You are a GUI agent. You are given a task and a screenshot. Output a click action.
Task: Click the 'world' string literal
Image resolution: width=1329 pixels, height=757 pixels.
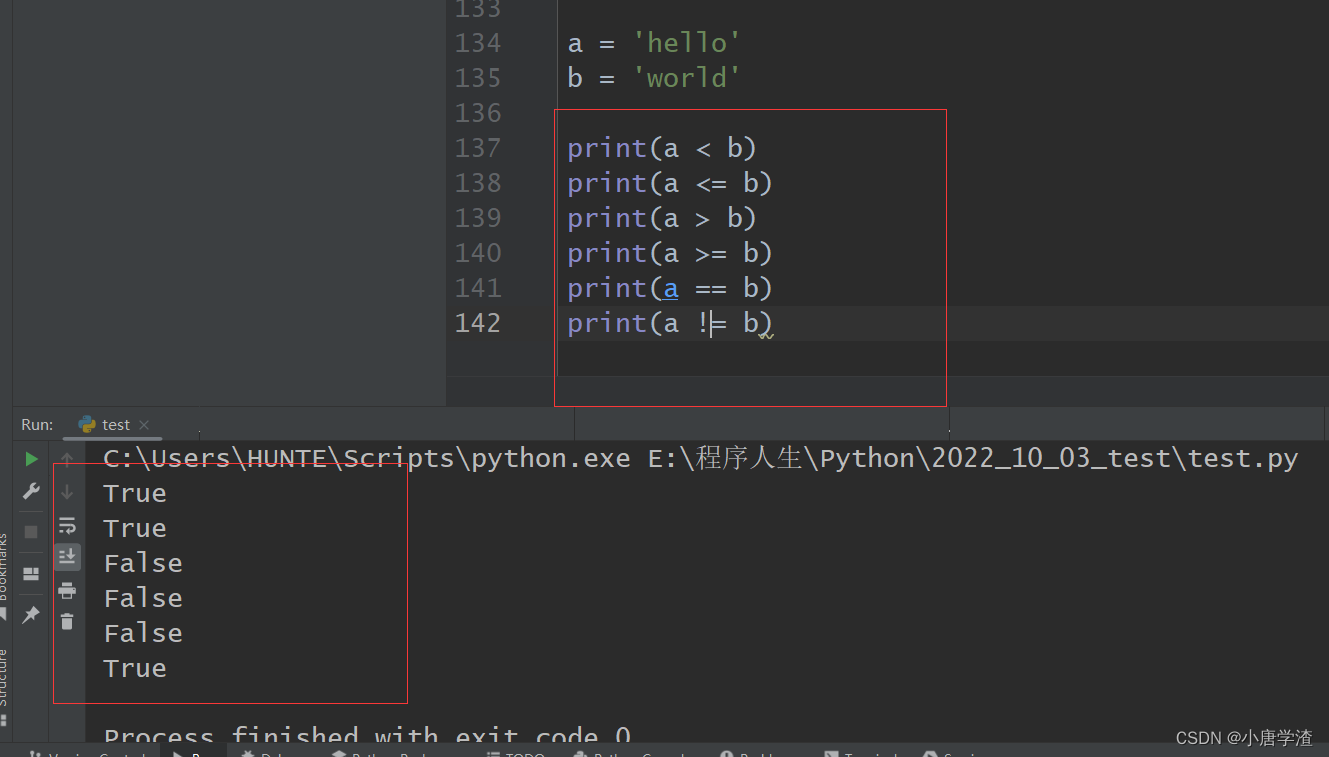click(x=686, y=78)
